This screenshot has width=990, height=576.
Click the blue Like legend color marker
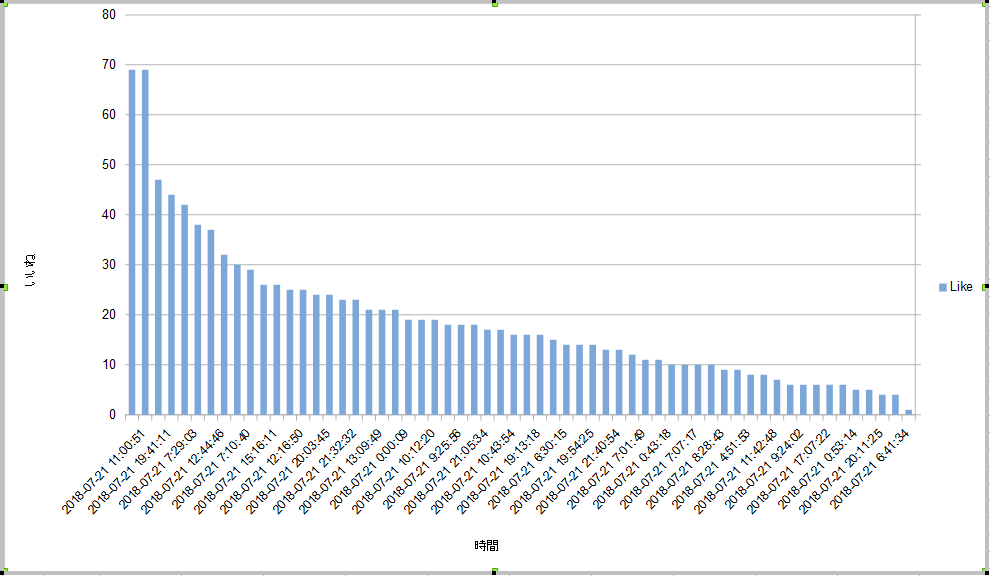pyautogui.click(x=942, y=287)
